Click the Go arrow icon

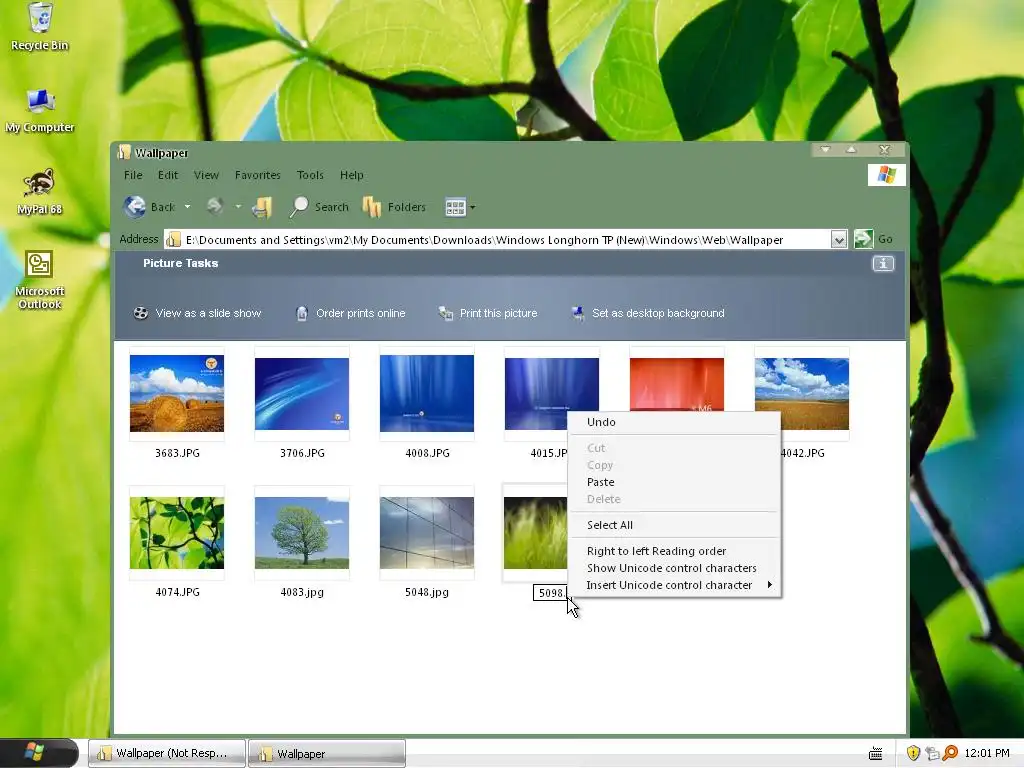(863, 239)
